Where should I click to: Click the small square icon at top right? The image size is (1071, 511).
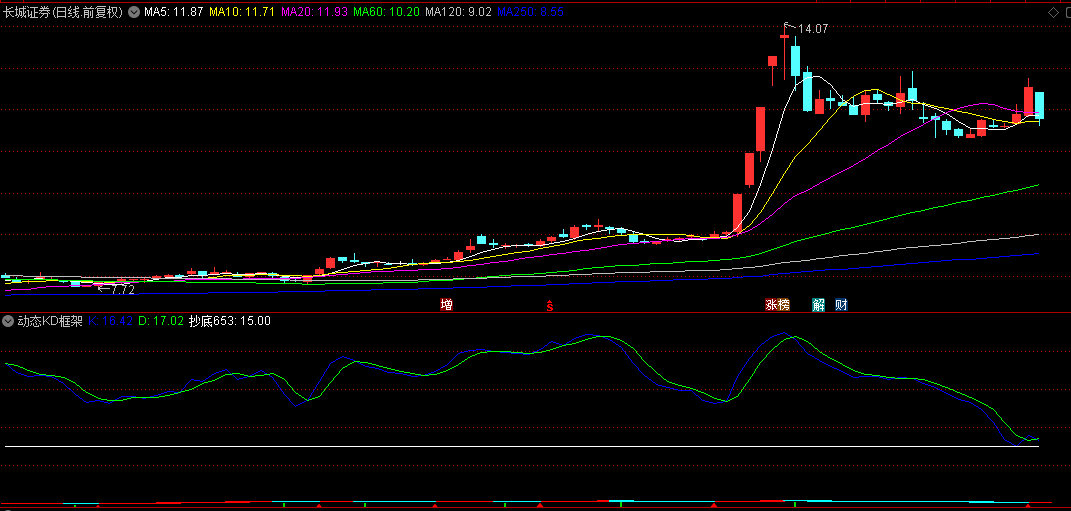click(x=1064, y=12)
